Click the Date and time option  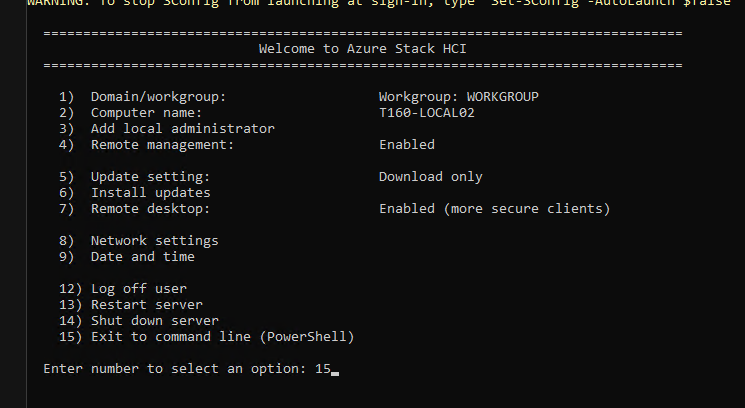(x=142, y=257)
